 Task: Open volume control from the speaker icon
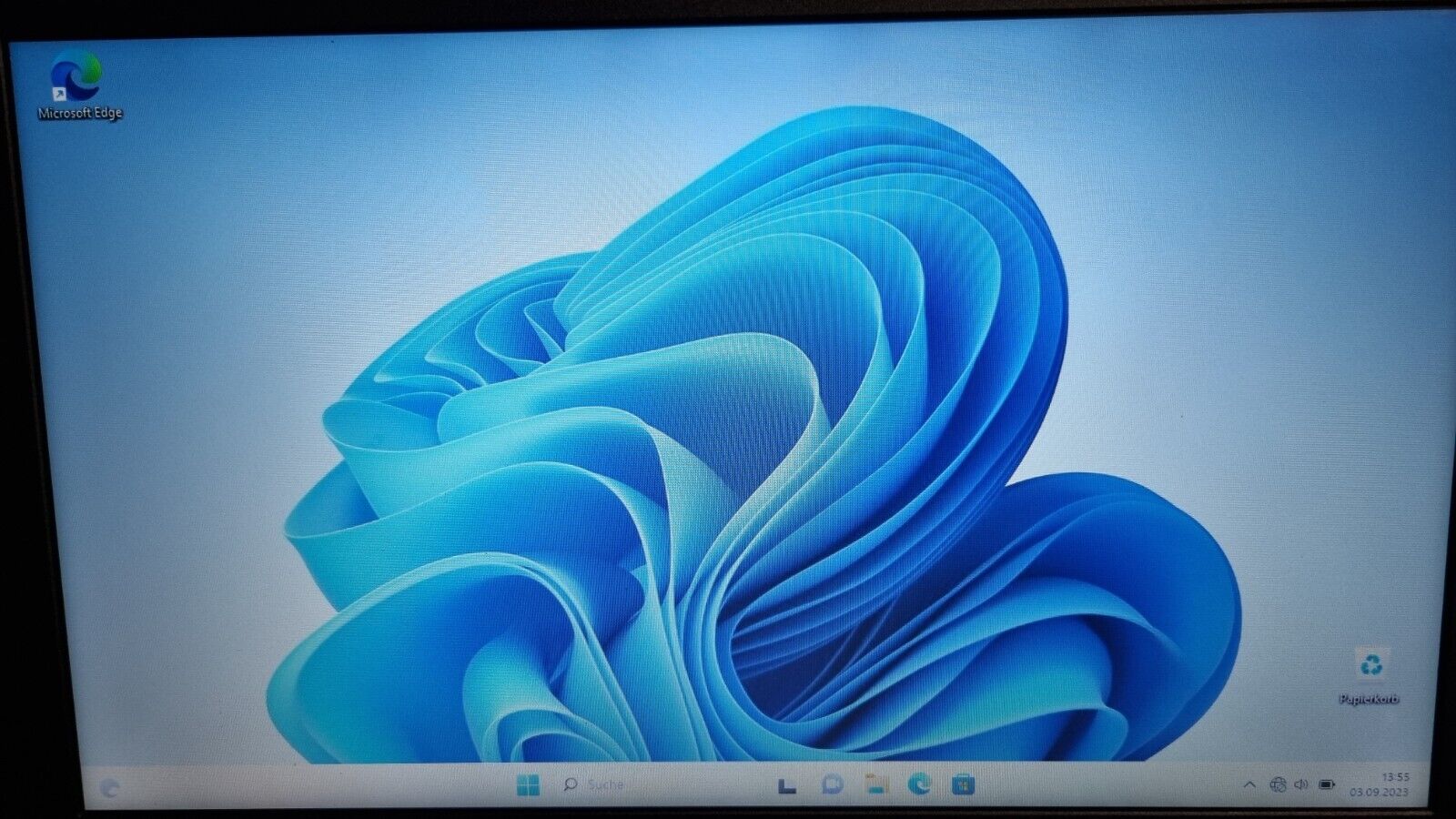(x=1301, y=784)
